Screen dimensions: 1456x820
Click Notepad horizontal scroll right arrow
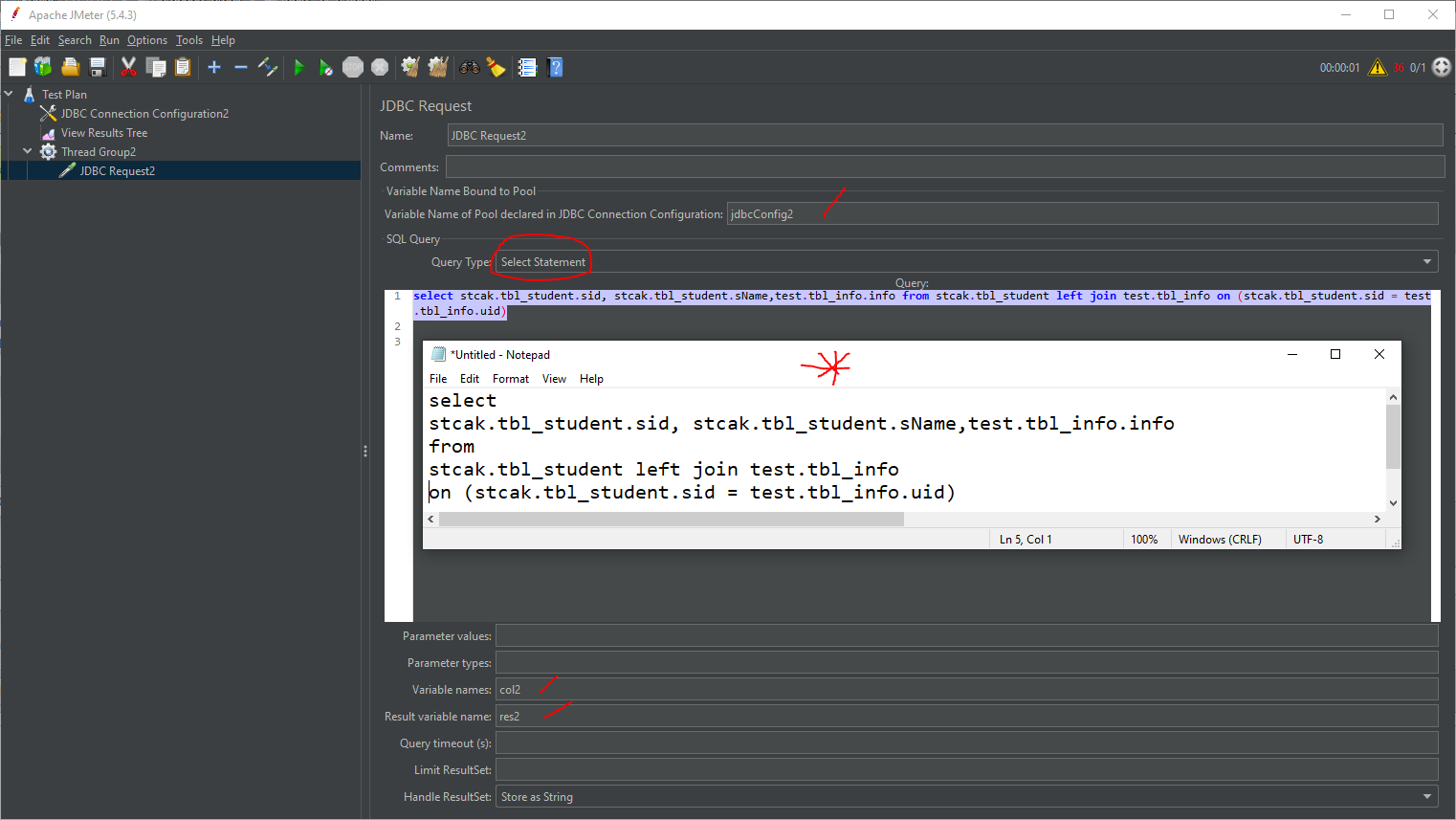pos(1378,519)
